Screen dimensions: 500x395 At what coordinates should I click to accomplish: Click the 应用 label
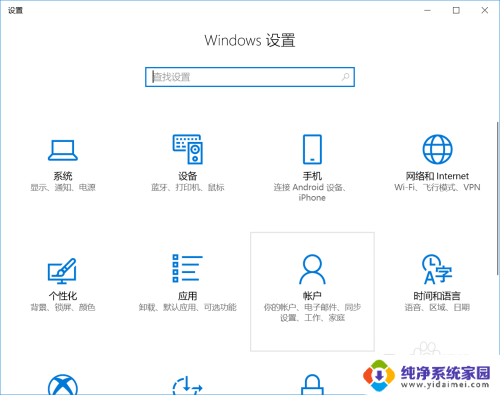click(x=188, y=296)
